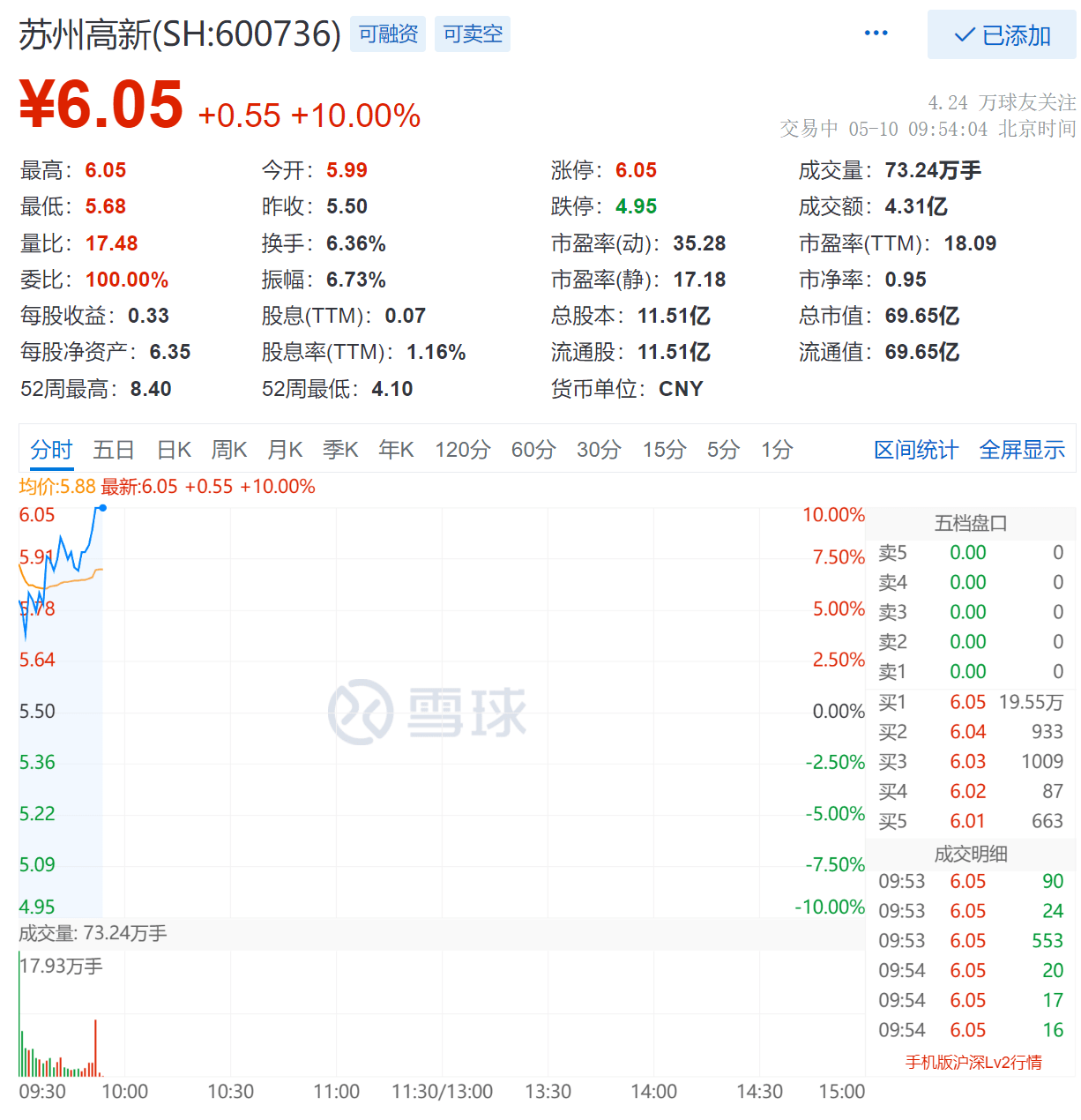Click the 买5 row priced 6.01
Image resolution: width=1081 pixels, height=1120 pixels.
pos(971,821)
